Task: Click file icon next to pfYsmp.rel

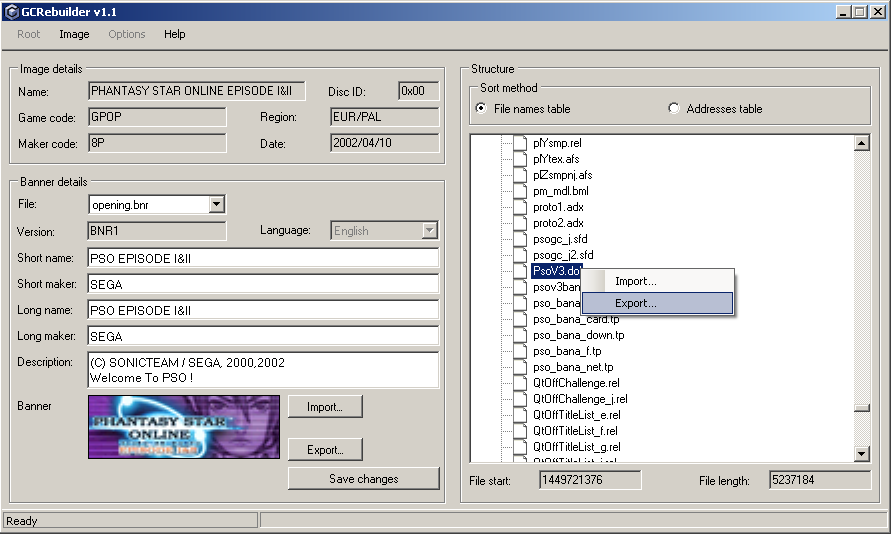Action: coord(520,143)
